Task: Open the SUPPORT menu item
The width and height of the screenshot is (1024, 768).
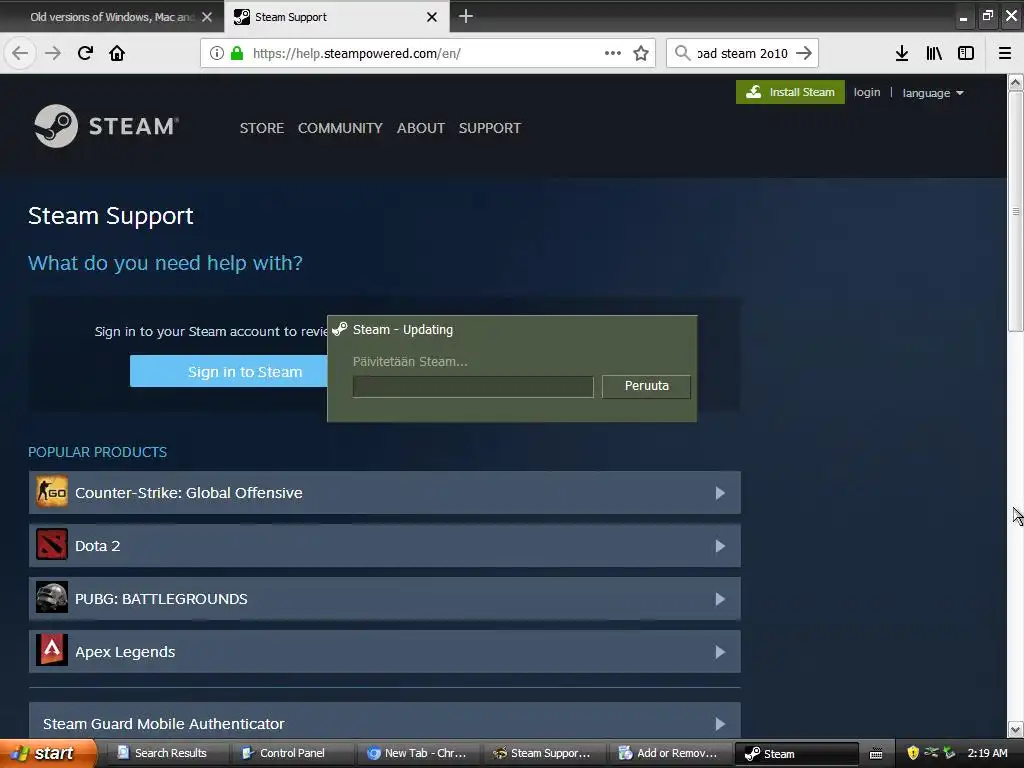Action: pos(490,128)
